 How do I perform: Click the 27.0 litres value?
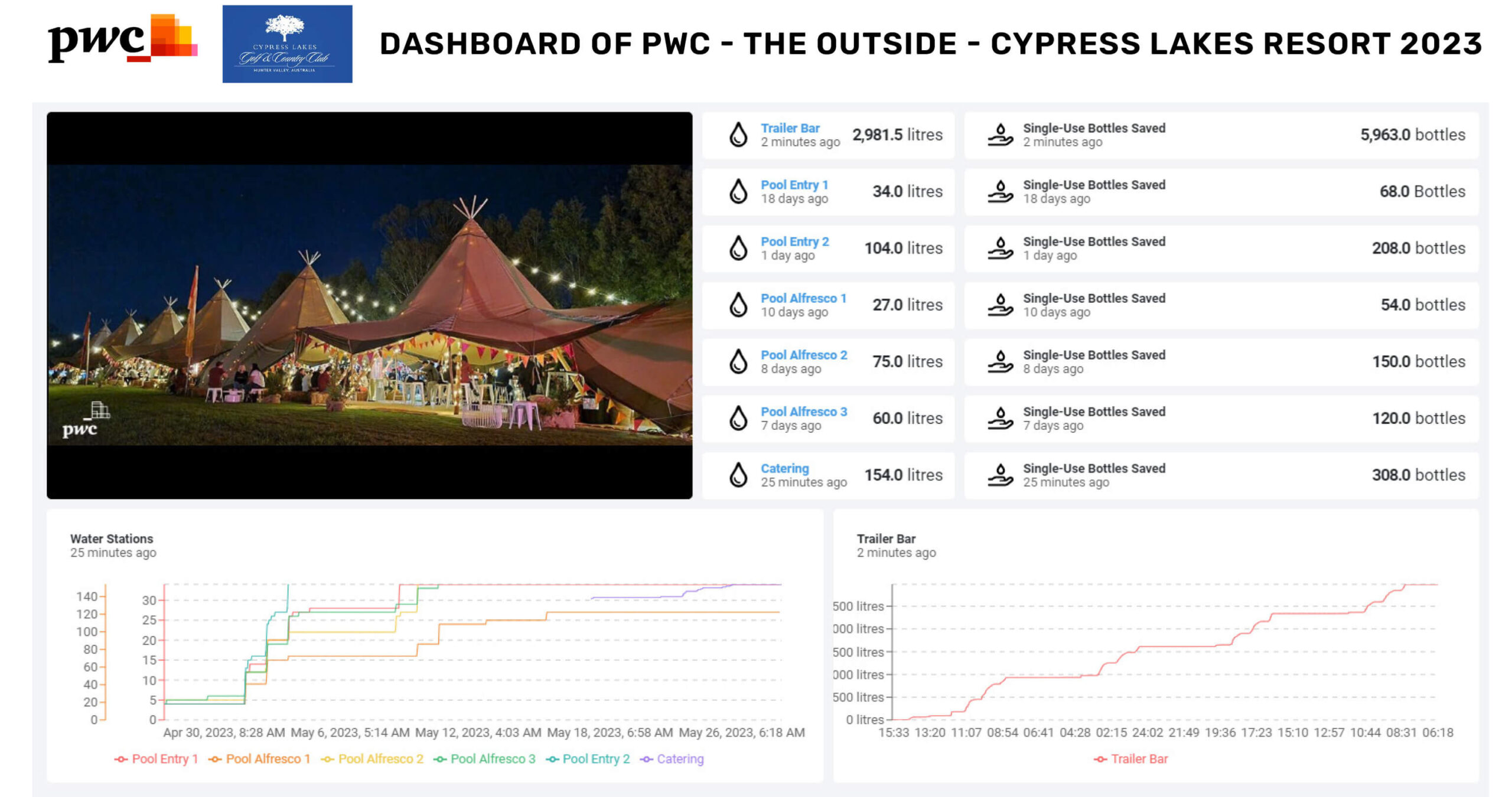point(907,305)
